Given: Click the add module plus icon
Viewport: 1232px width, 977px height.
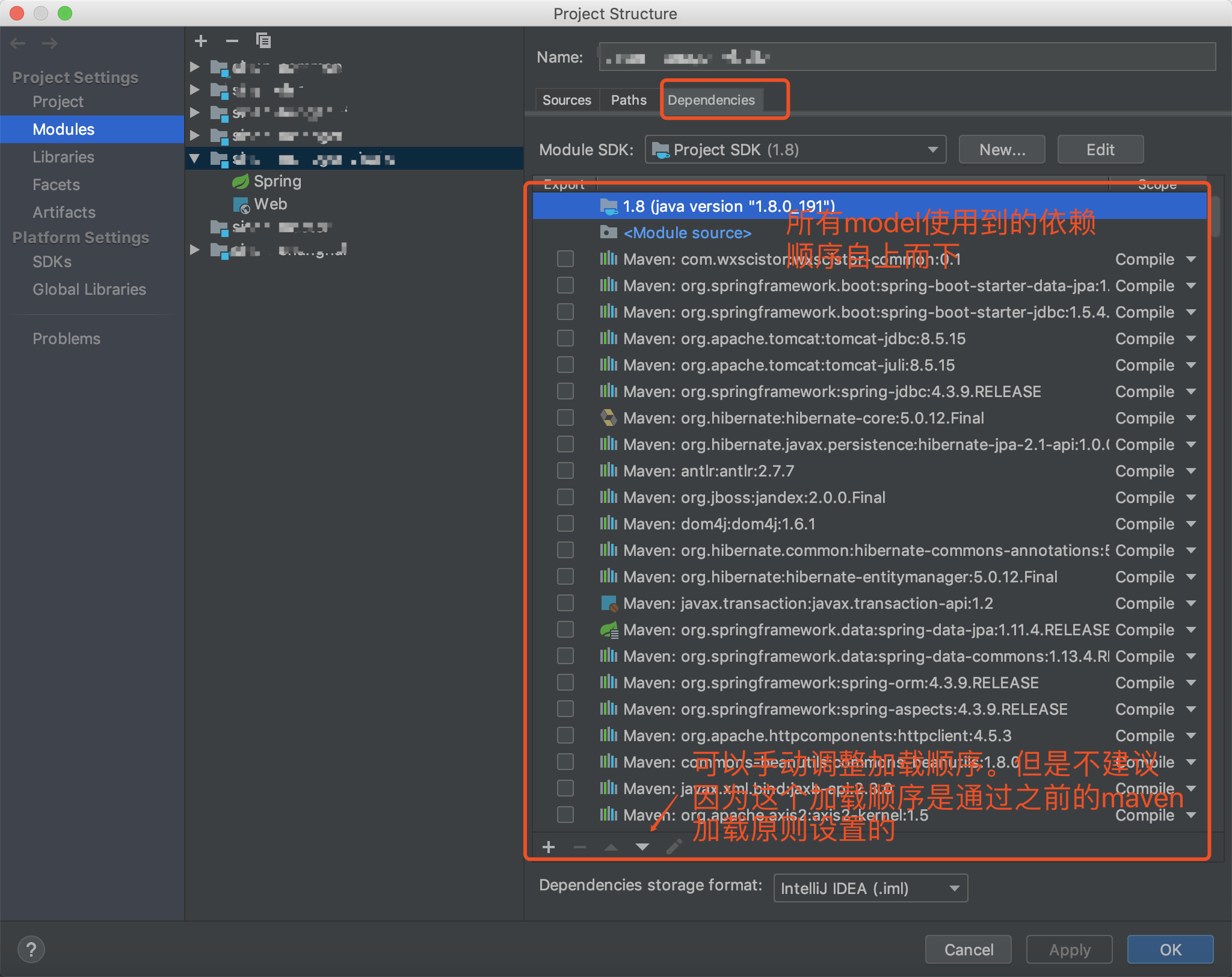Looking at the screenshot, I should [201, 41].
